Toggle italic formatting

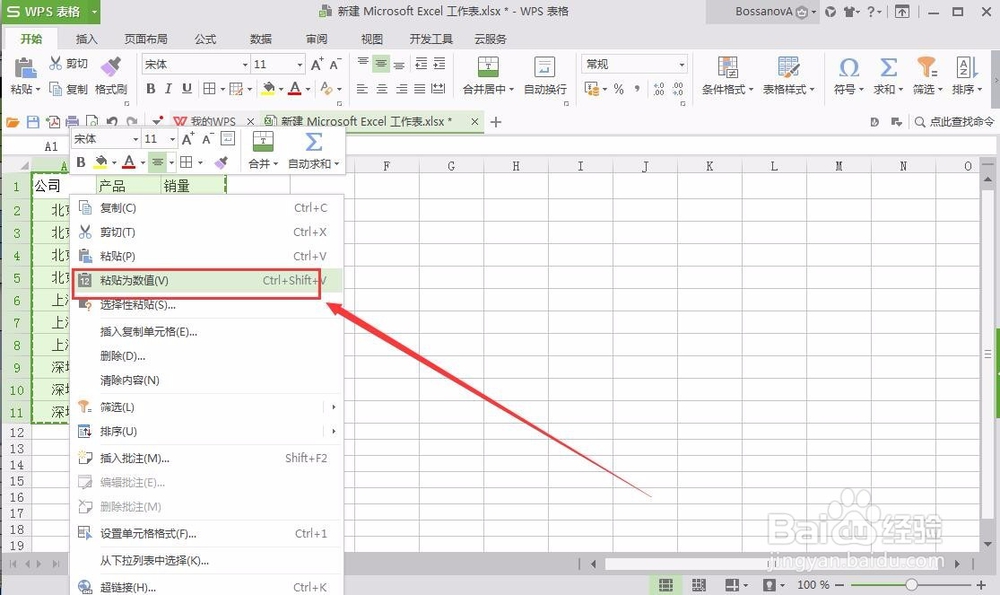pos(168,89)
